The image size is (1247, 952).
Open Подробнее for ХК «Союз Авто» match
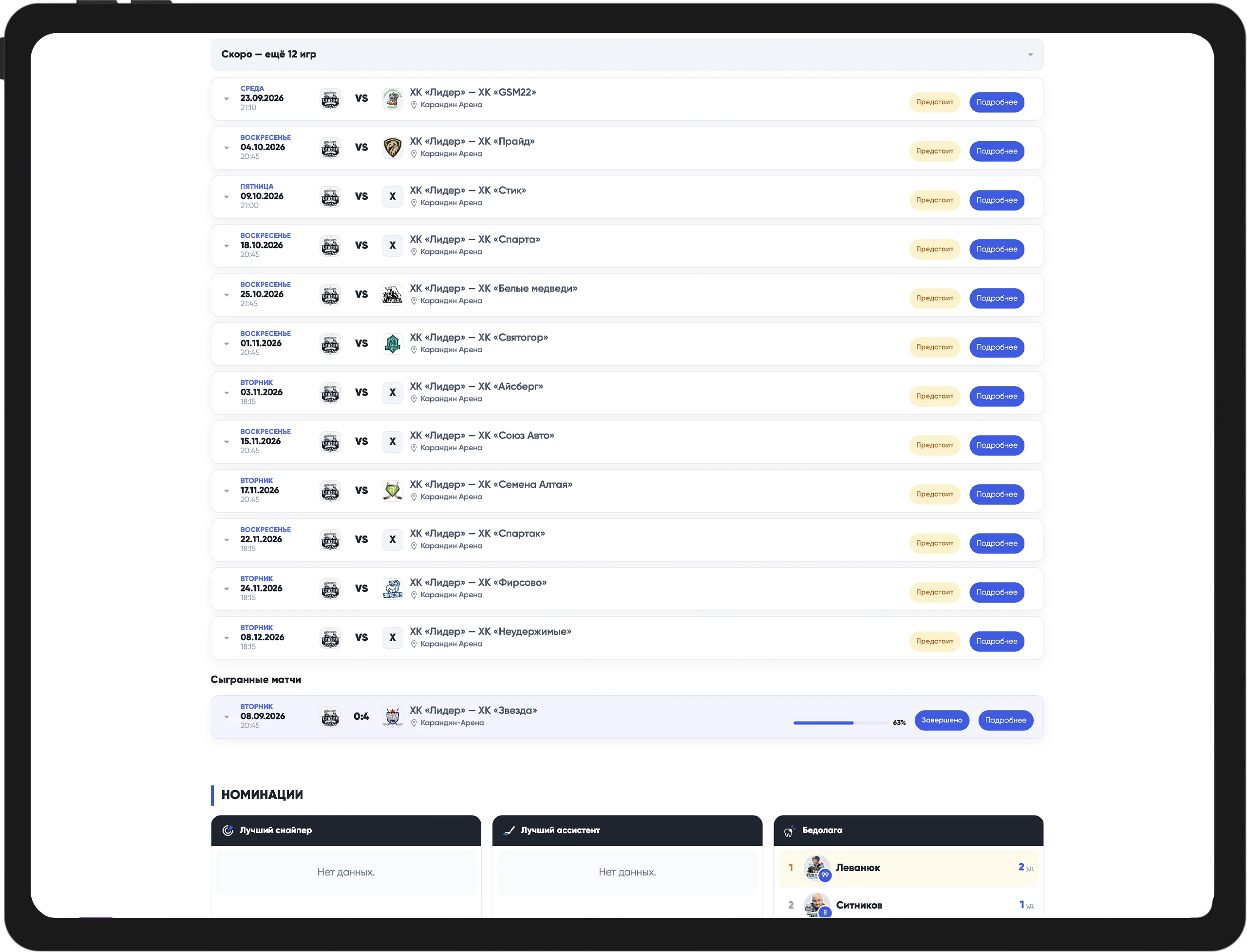[x=997, y=445]
